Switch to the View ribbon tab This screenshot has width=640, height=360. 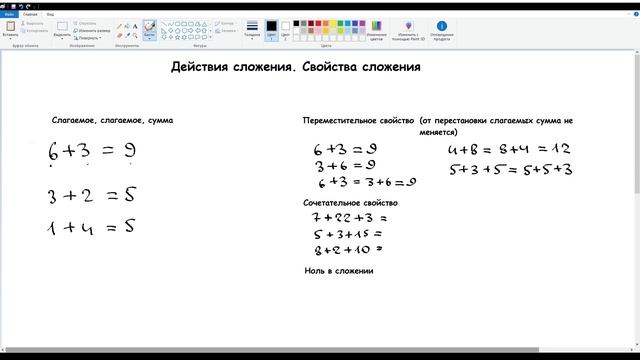click(x=50, y=14)
